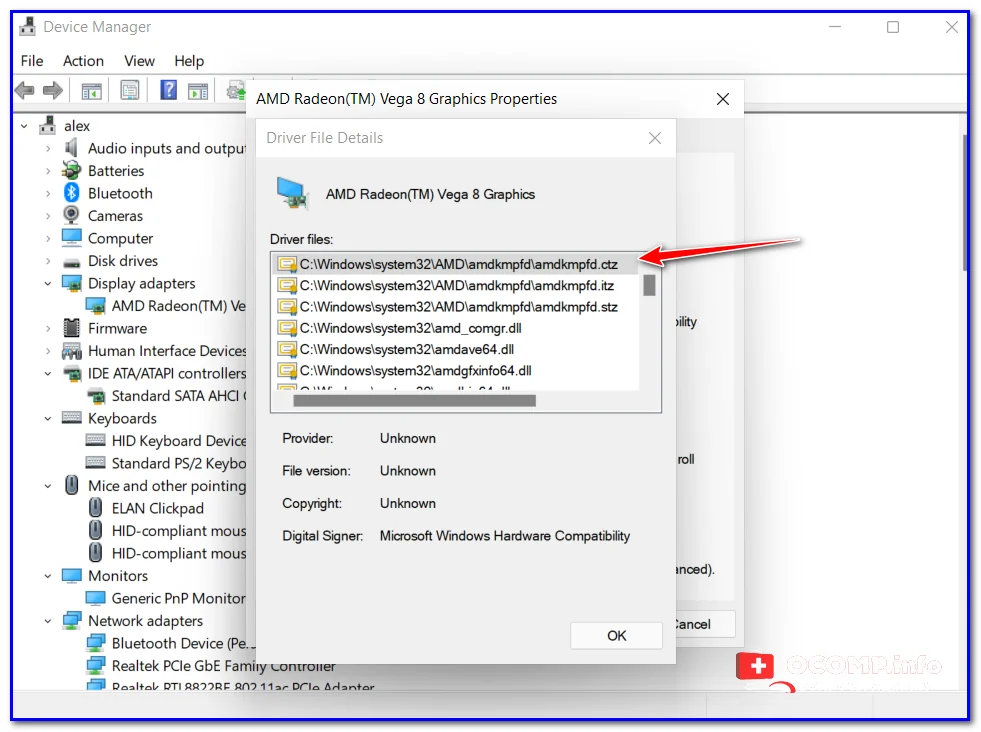Click the Device Manager tree vertical scrollbar

point(965,203)
